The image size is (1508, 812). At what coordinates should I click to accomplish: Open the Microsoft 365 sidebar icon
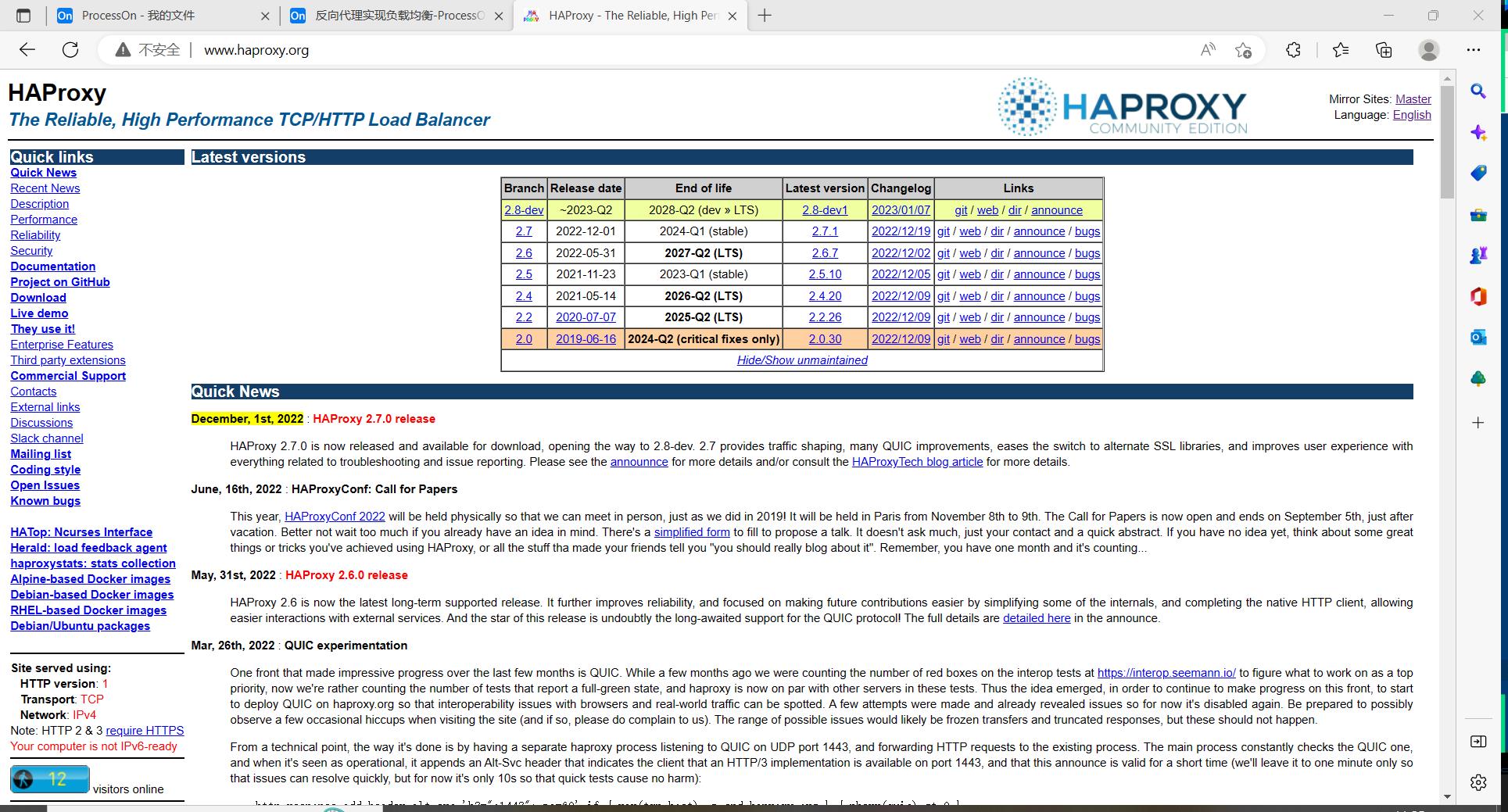[1478, 297]
